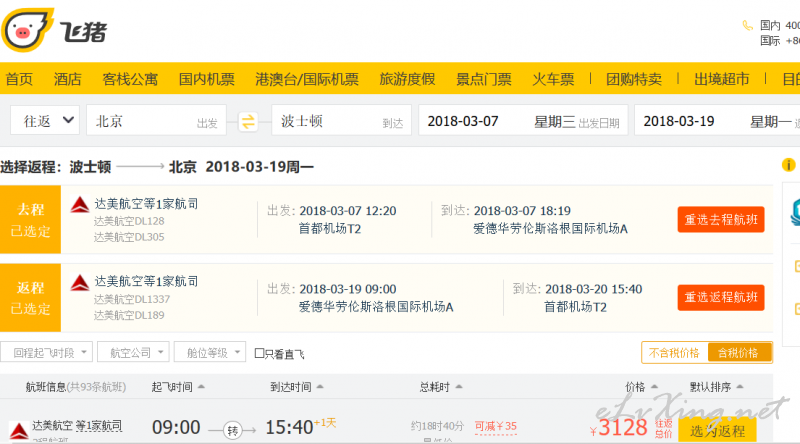Viewport: 800px width, 444px height.
Task: Open 旅游度假 menu item
Action: coord(407,79)
